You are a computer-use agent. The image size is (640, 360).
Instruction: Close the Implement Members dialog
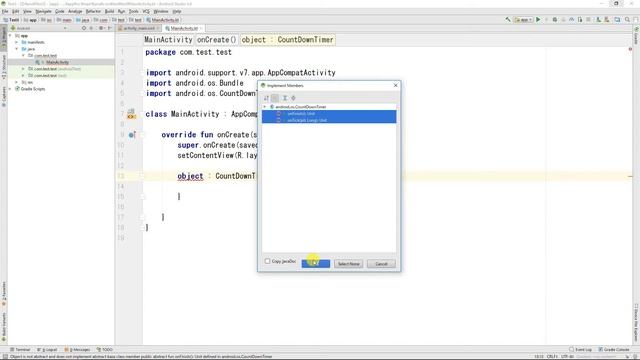click(395, 85)
